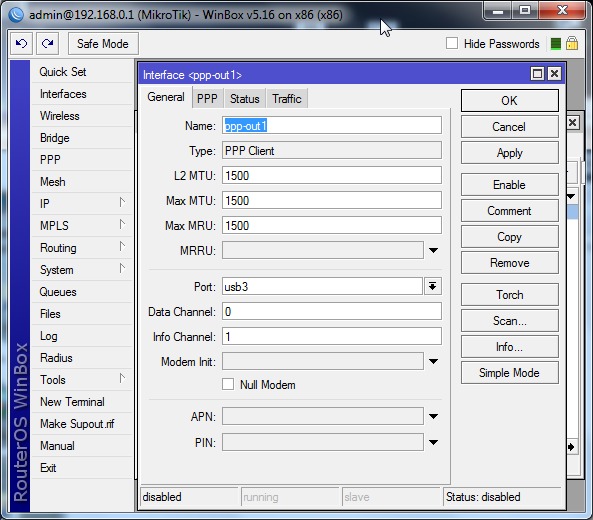
Task: Click the padlock secure-session icon
Action: click(572, 43)
